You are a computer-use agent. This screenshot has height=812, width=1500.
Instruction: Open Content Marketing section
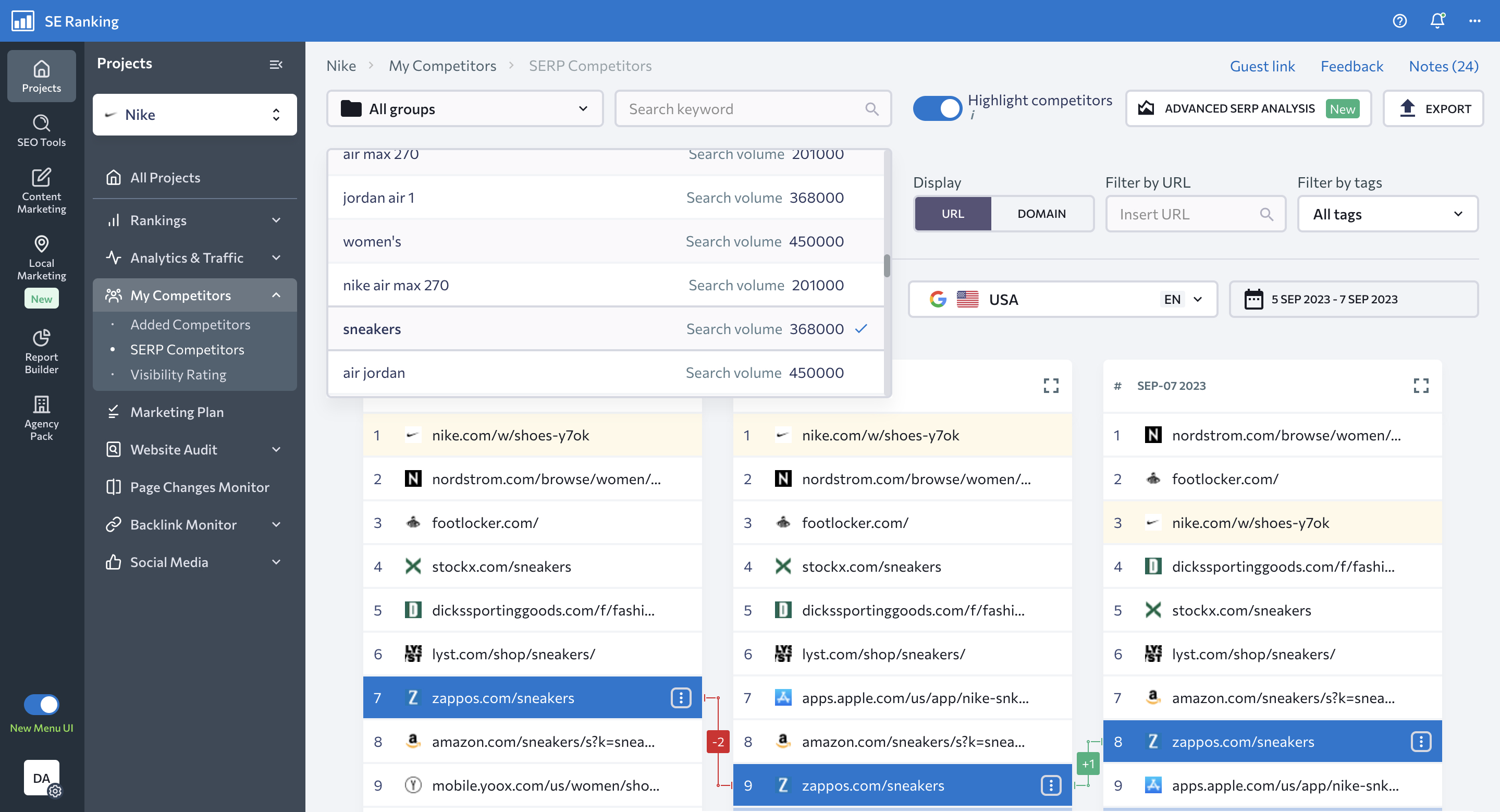coord(41,190)
